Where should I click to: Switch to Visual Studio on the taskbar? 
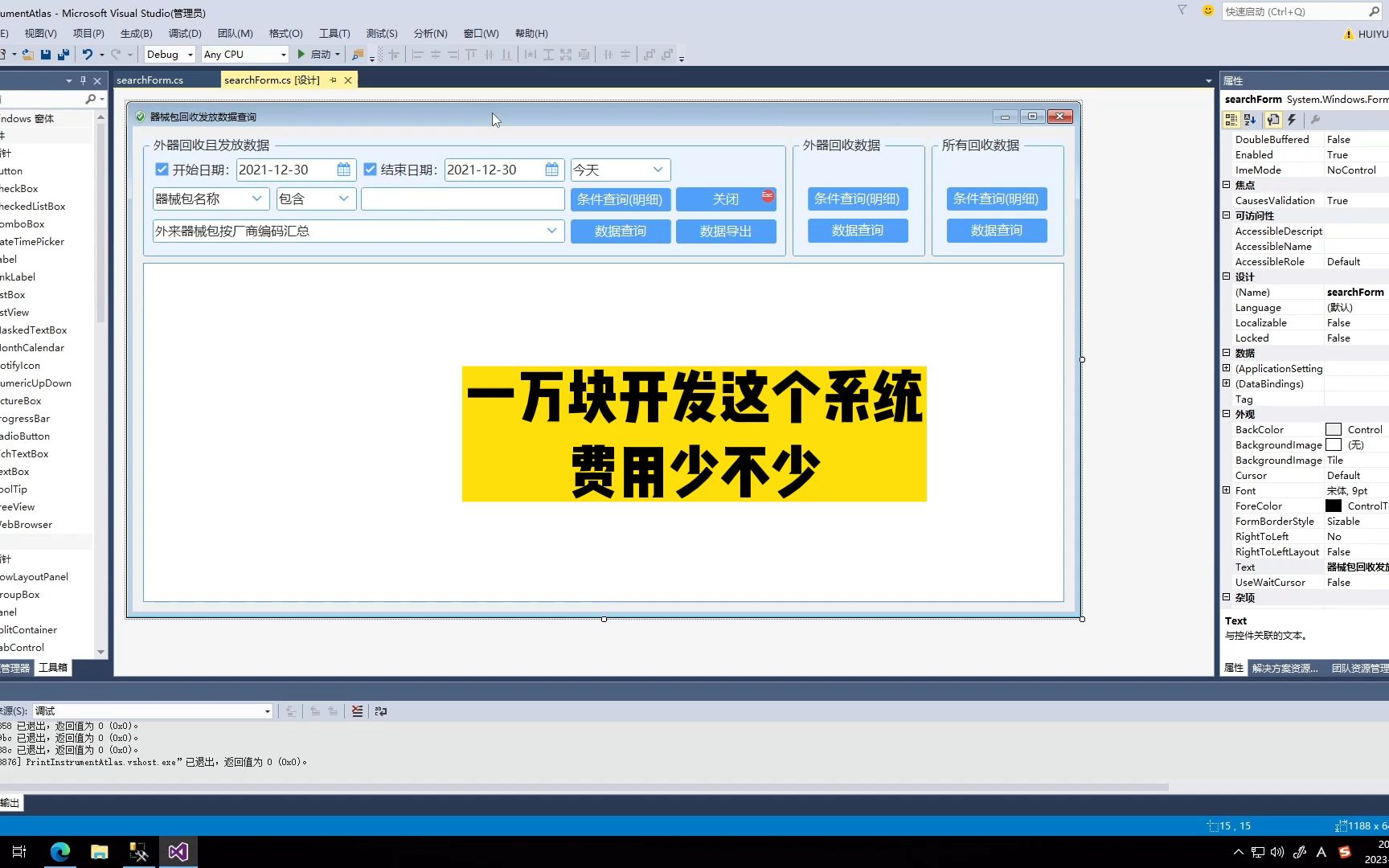pos(178,852)
